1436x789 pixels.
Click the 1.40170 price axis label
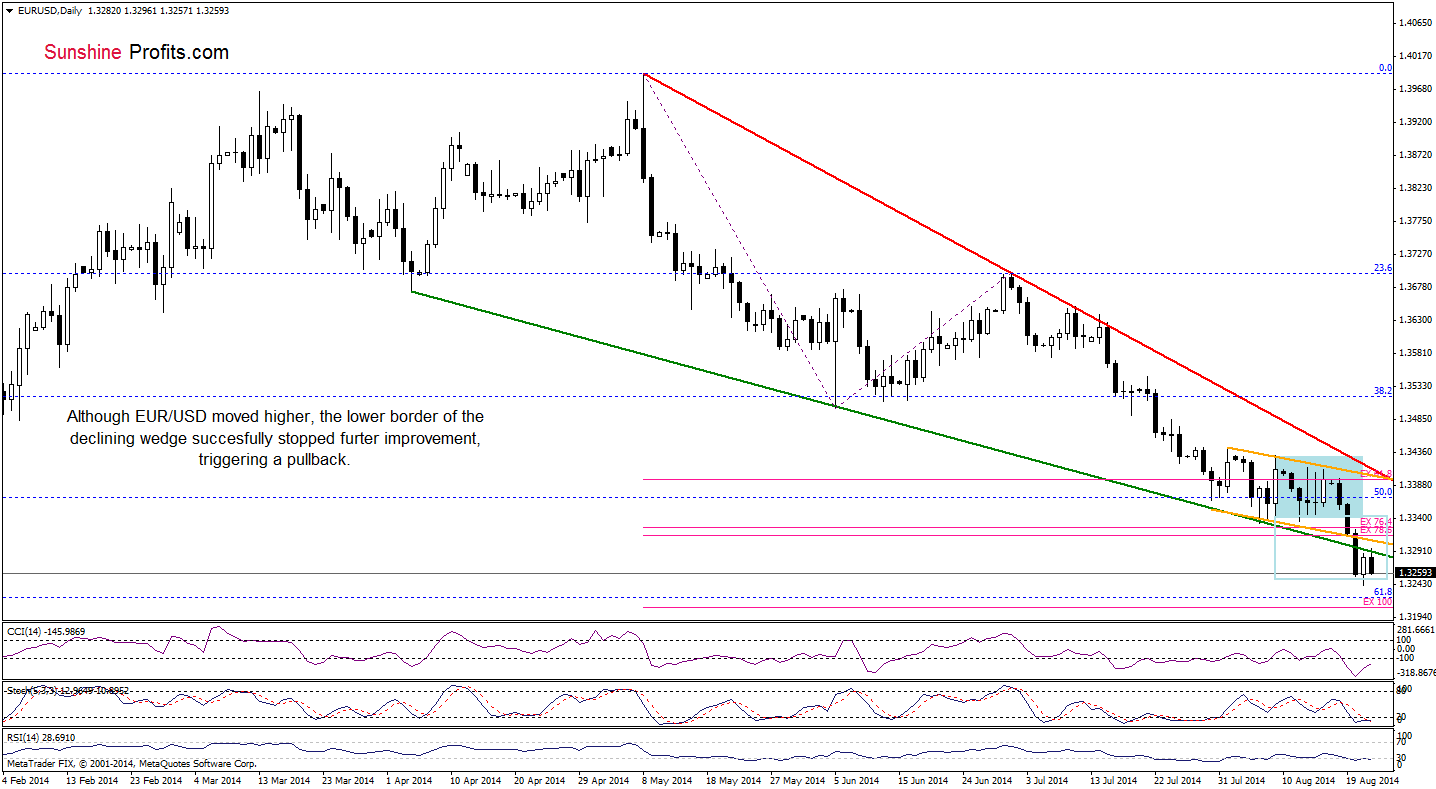click(x=1415, y=56)
